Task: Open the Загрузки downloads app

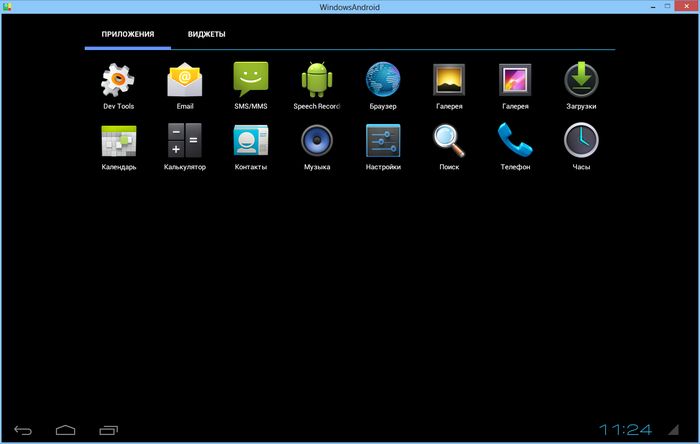Action: pyautogui.click(x=581, y=80)
